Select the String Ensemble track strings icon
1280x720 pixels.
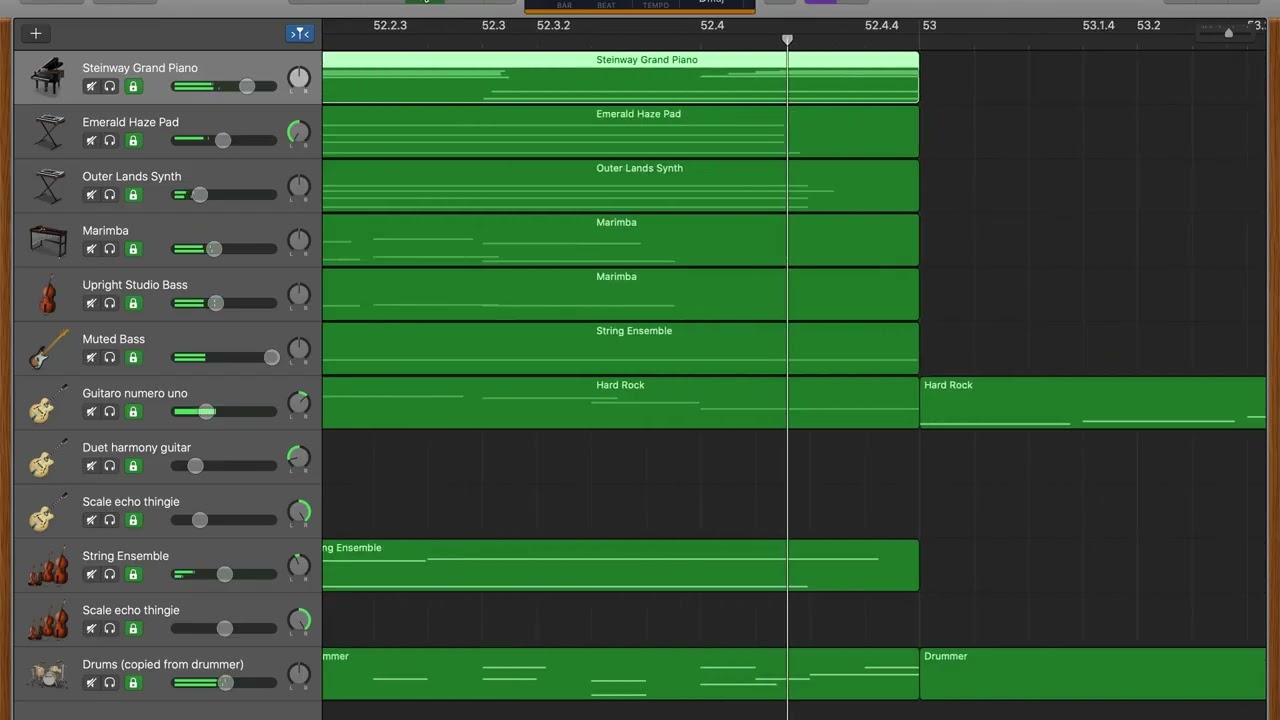click(x=48, y=566)
